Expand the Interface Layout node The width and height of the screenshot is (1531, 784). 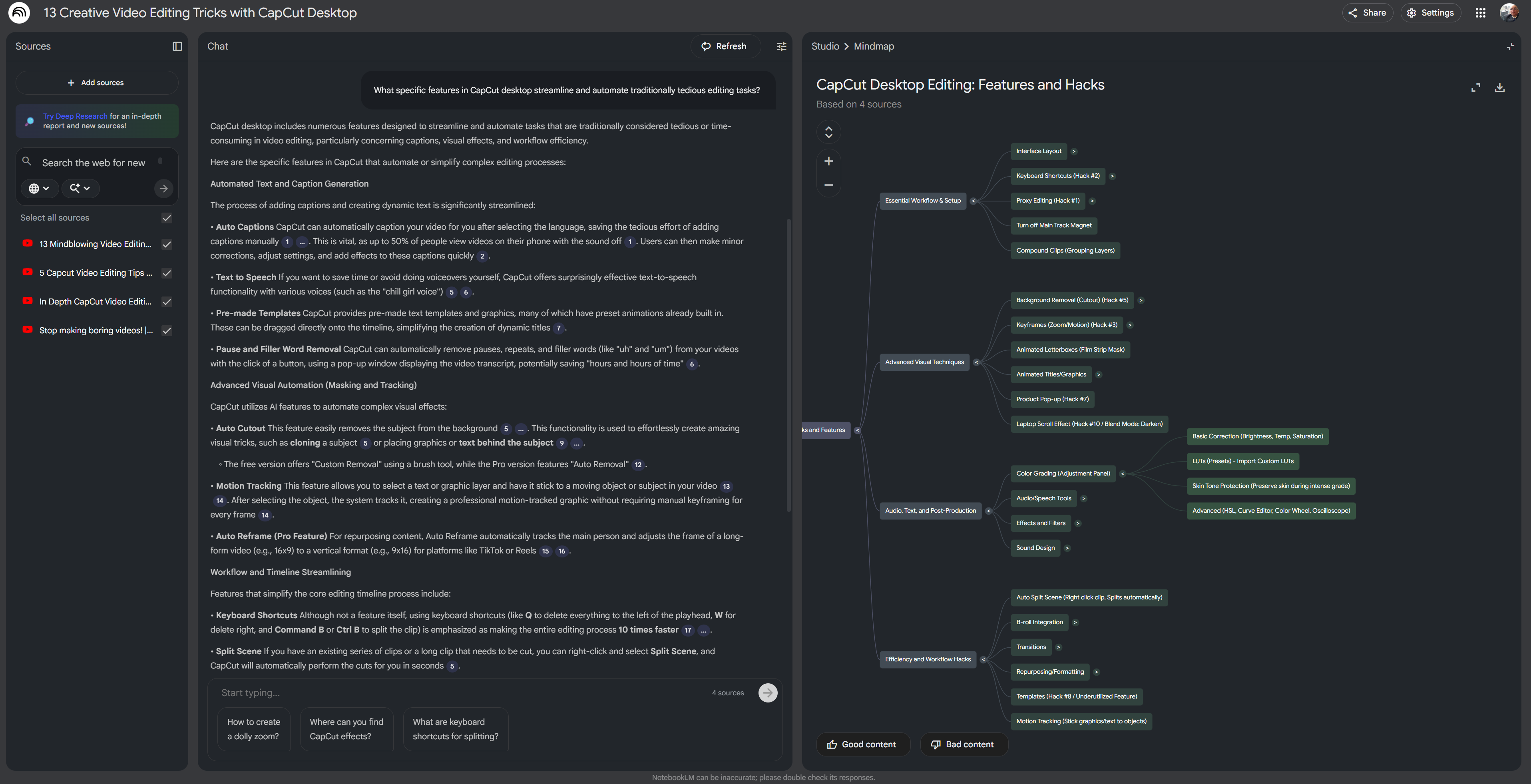point(1073,151)
